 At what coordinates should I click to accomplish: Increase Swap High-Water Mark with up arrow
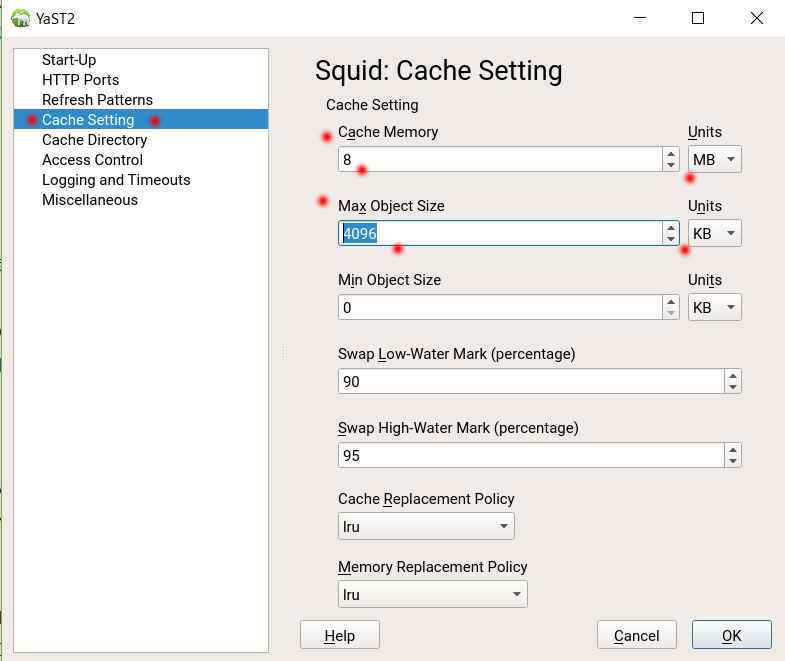pyautogui.click(x=733, y=449)
